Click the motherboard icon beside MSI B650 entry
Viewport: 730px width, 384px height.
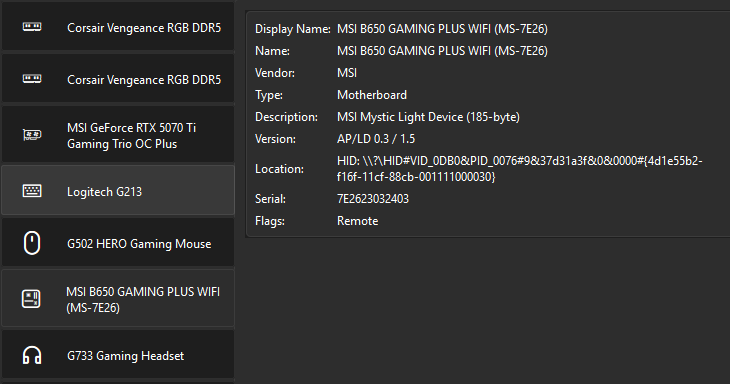pyautogui.click(x=31, y=299)
